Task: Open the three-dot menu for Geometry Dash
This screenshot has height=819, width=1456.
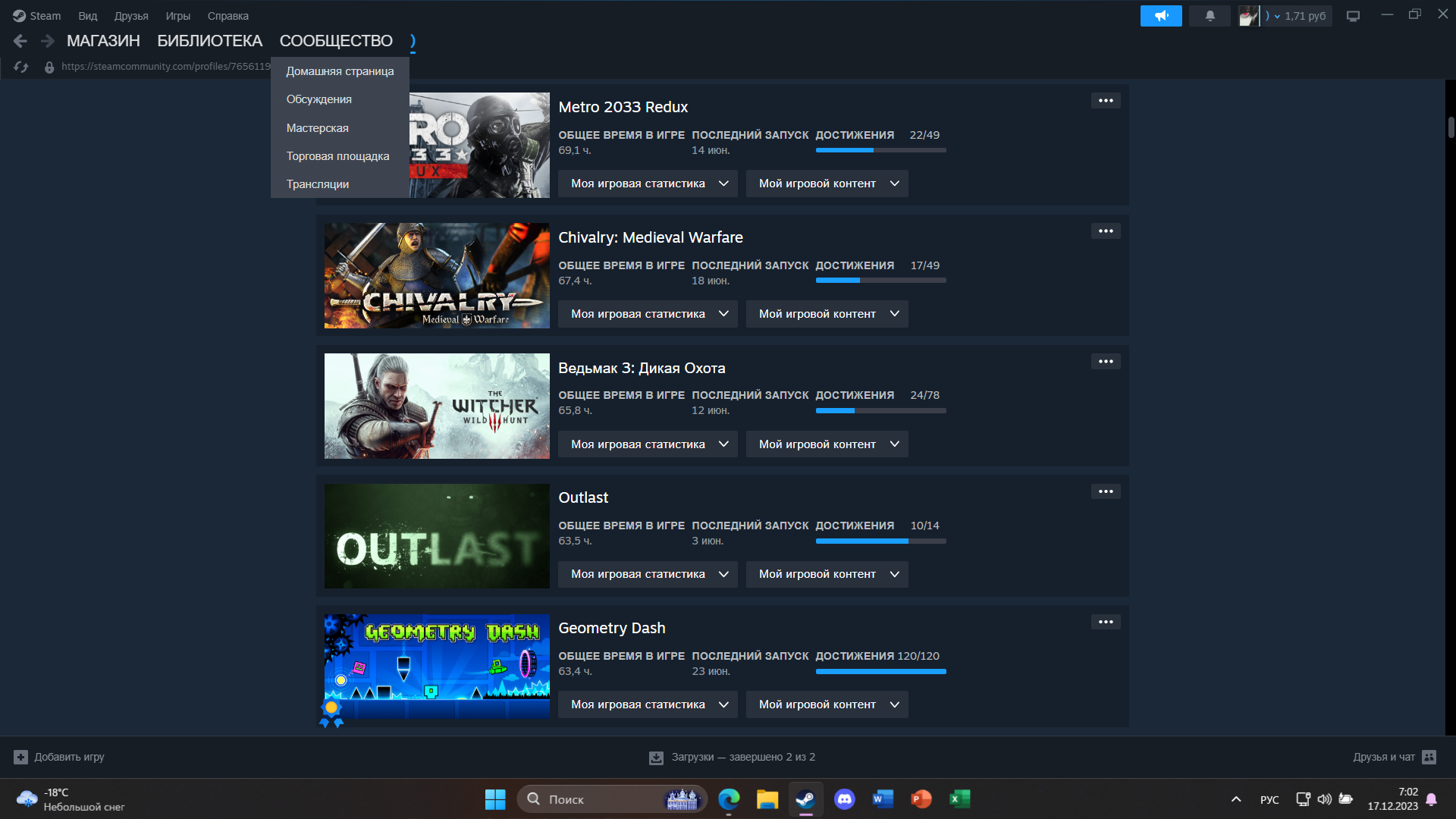Action: point(1106,622)
